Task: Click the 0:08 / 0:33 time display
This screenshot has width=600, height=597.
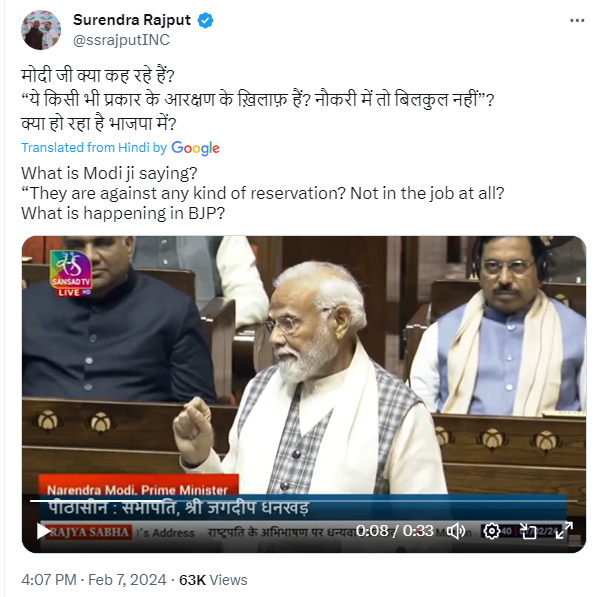Action: click(x=395, y=531)
